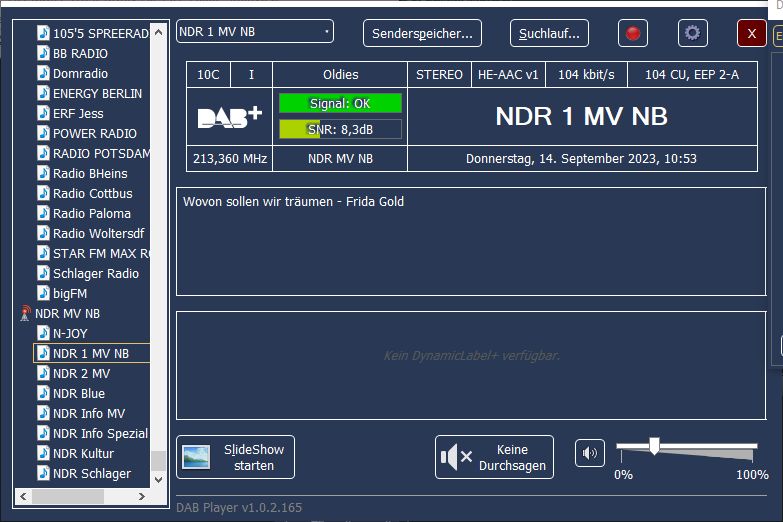The image size is (783, 522).
Task: Click the Signal OK indicator bar
Action: tap(340, 103)
